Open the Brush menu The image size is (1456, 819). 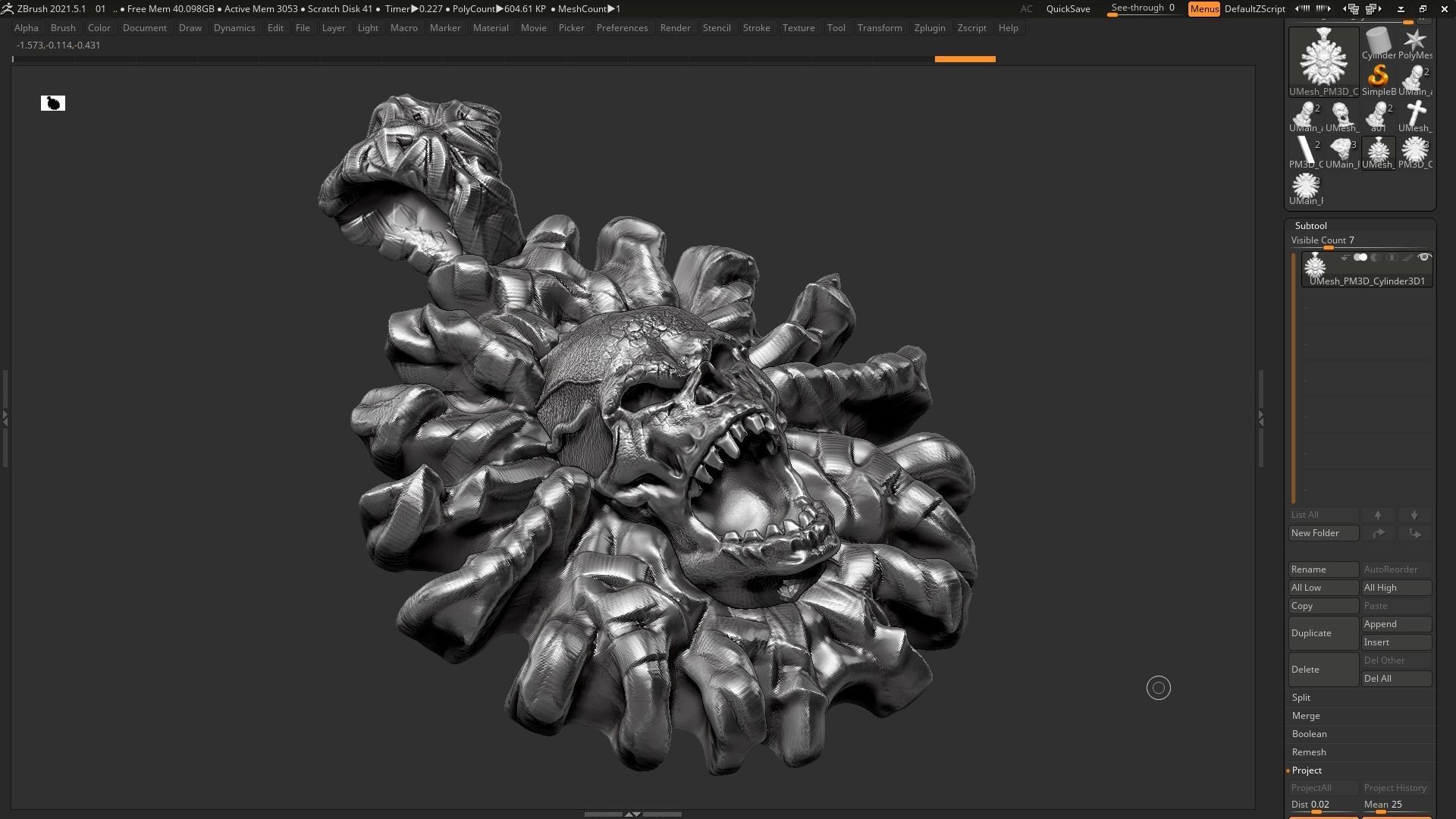[x=63, y=28]
